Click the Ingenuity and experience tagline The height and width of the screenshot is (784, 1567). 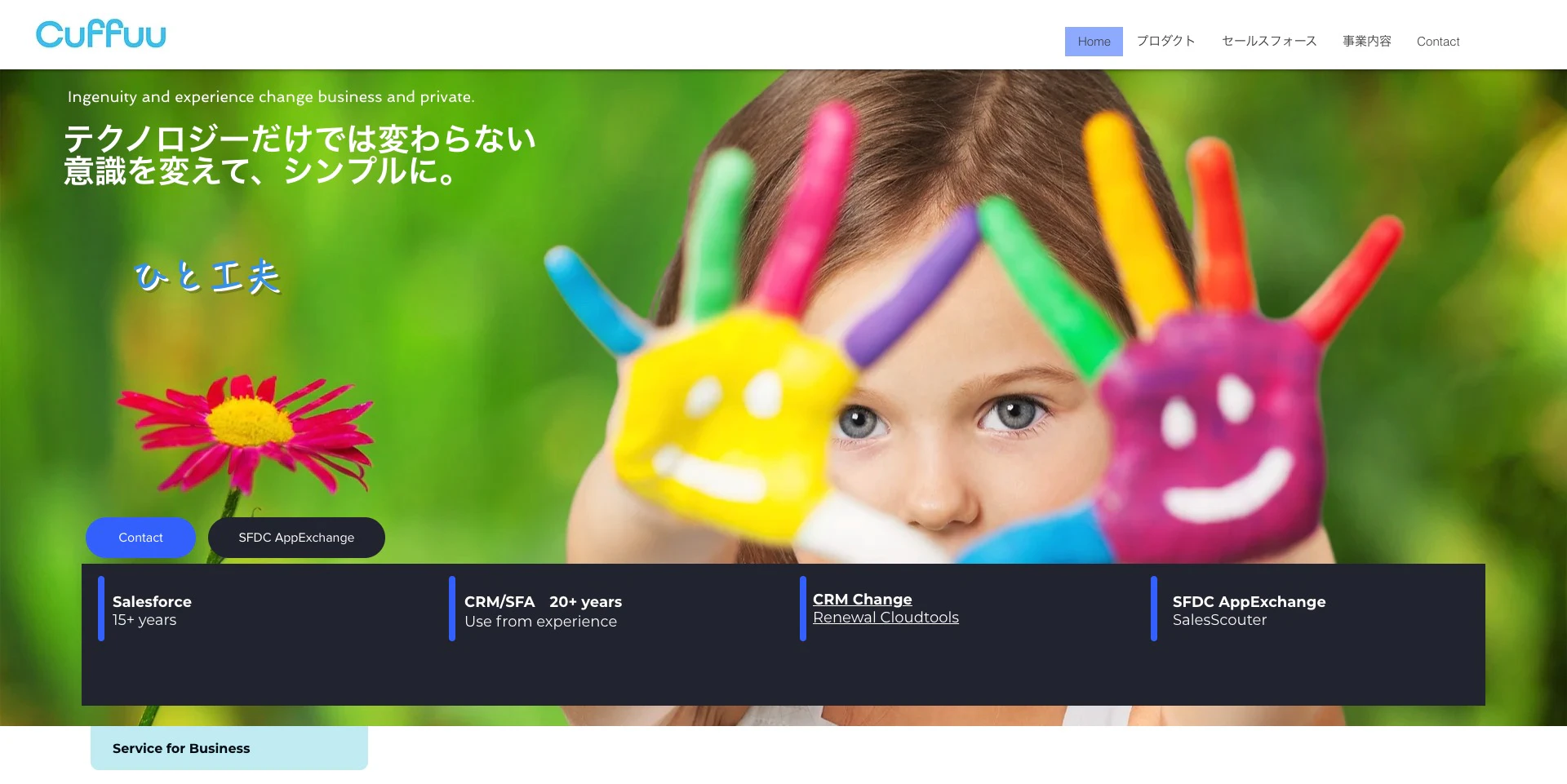coord(271,97)
